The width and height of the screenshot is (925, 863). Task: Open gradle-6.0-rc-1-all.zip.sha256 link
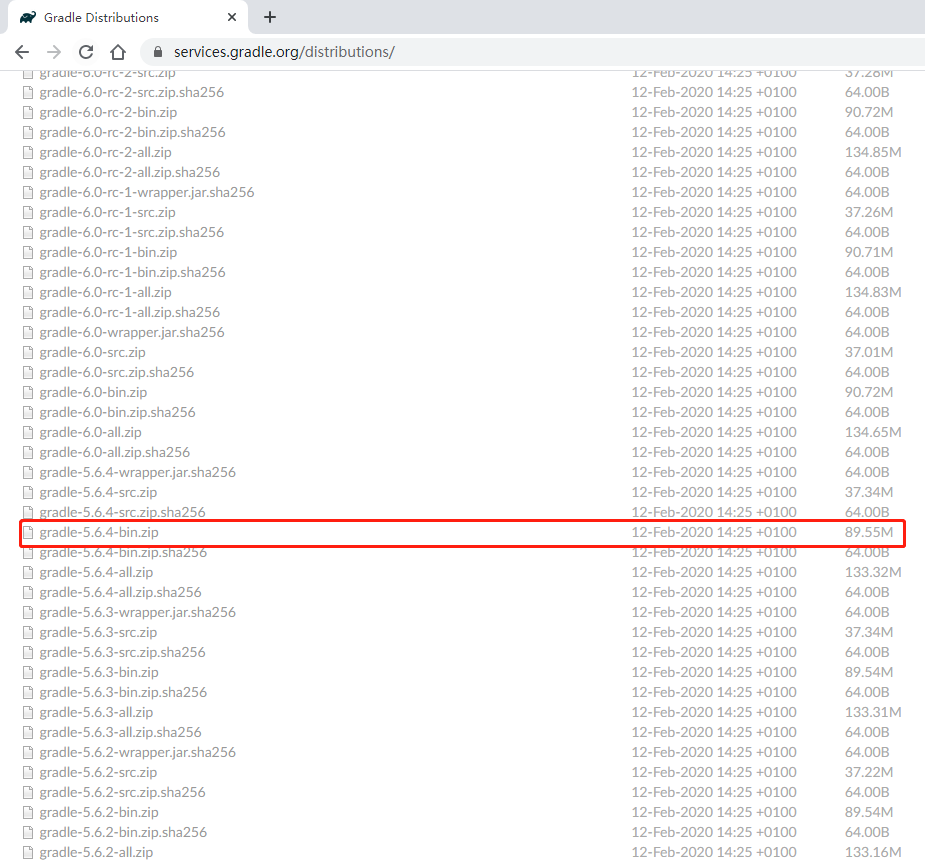pos(129,313)
